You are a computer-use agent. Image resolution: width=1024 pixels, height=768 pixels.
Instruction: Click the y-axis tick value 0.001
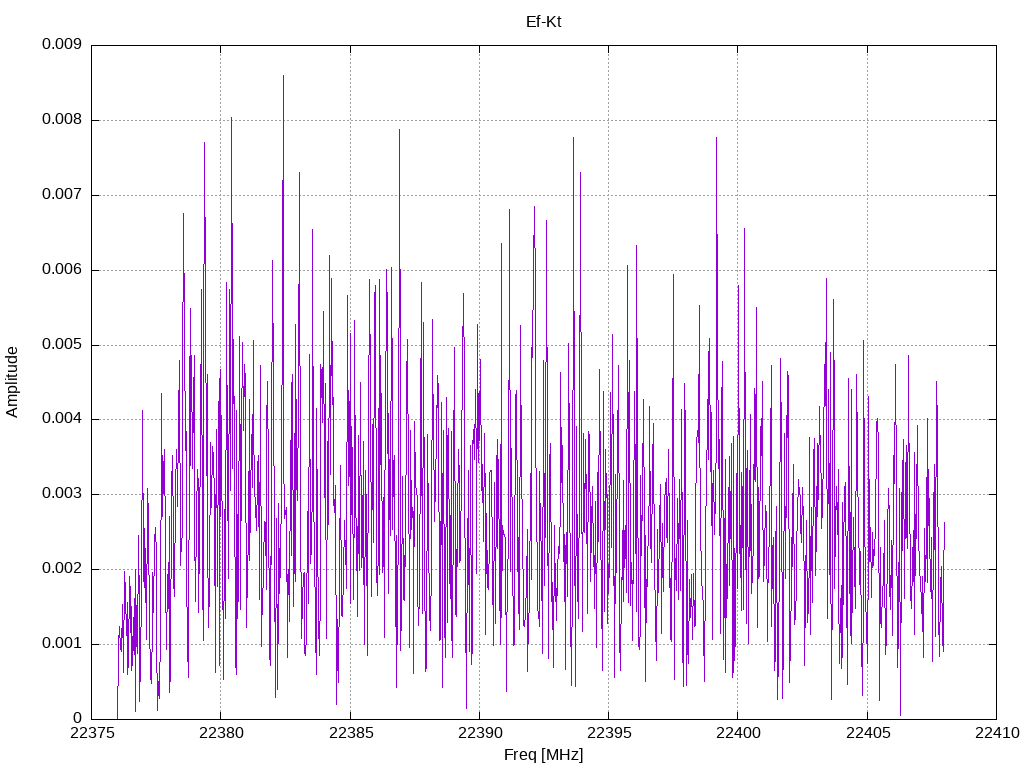(62, 643)
